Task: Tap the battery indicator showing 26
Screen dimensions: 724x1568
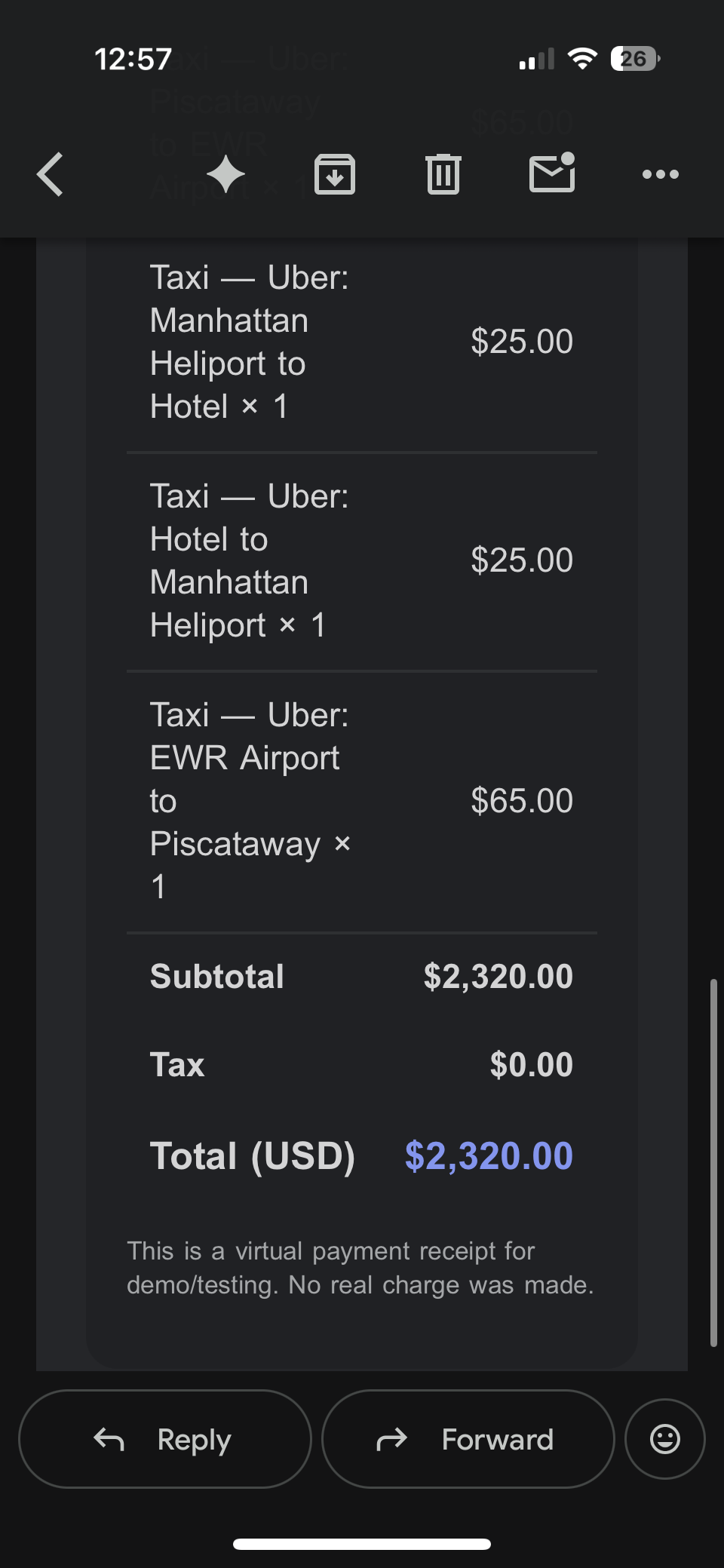Action: click(635, 58)
